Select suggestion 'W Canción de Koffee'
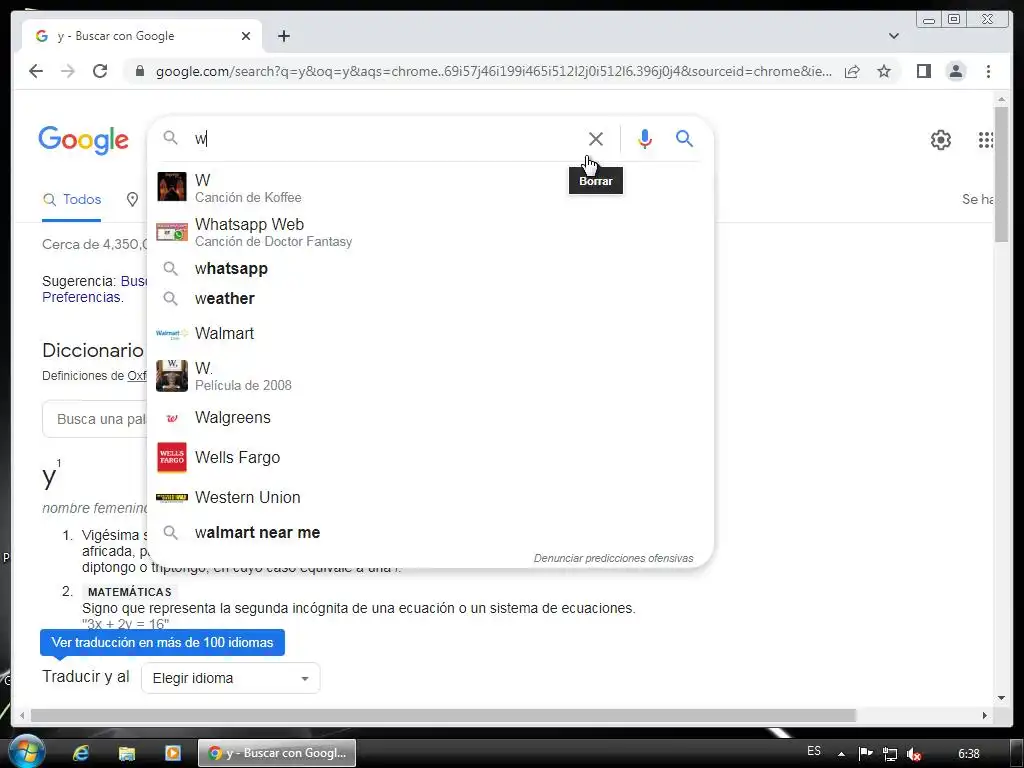Image resolution: width=1024 pixels, height=768 pixels. click(430, 187)
